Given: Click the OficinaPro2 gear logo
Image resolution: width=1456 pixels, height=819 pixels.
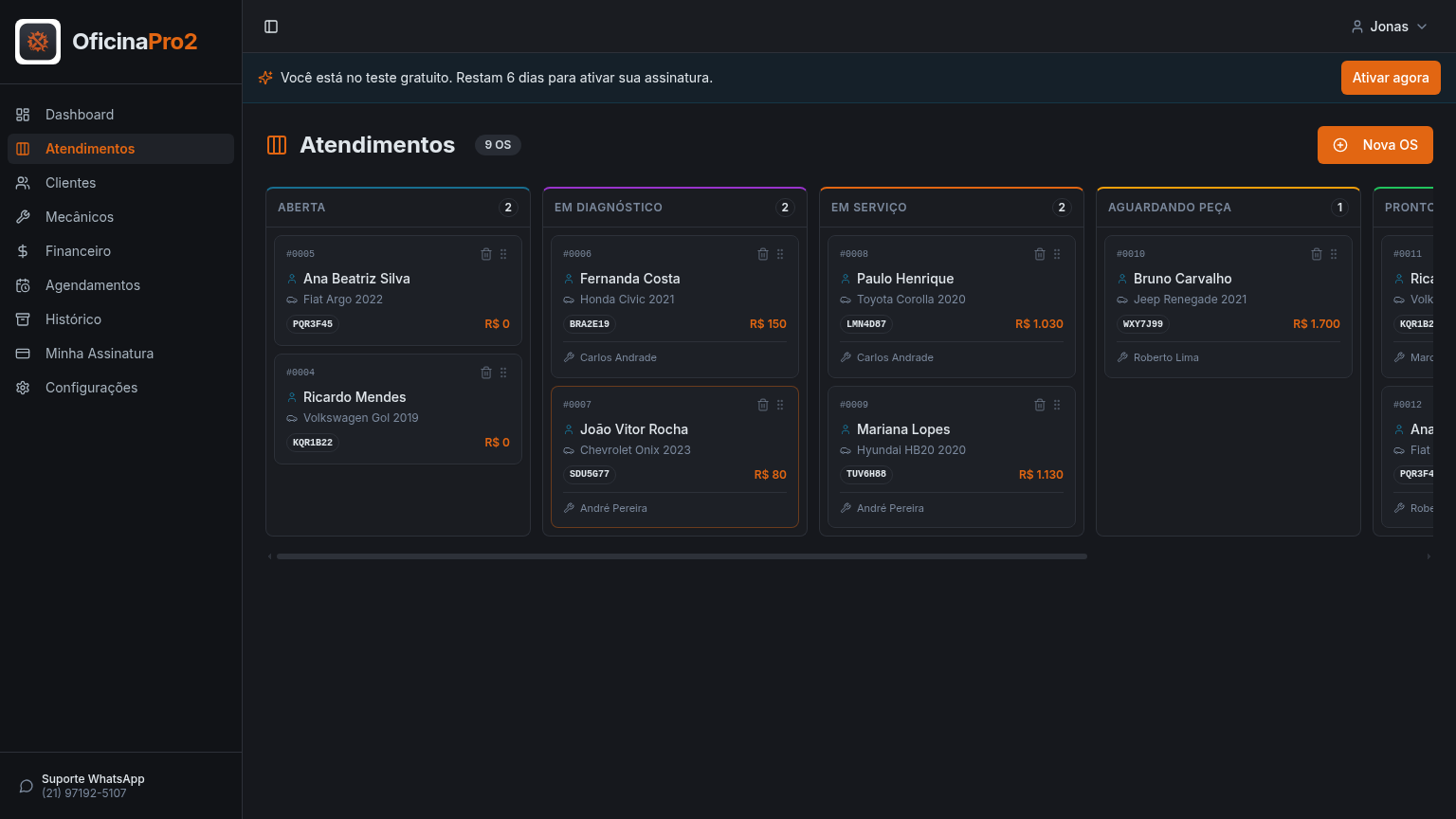Looking at the screenshot, I should [x=38, y=42].
